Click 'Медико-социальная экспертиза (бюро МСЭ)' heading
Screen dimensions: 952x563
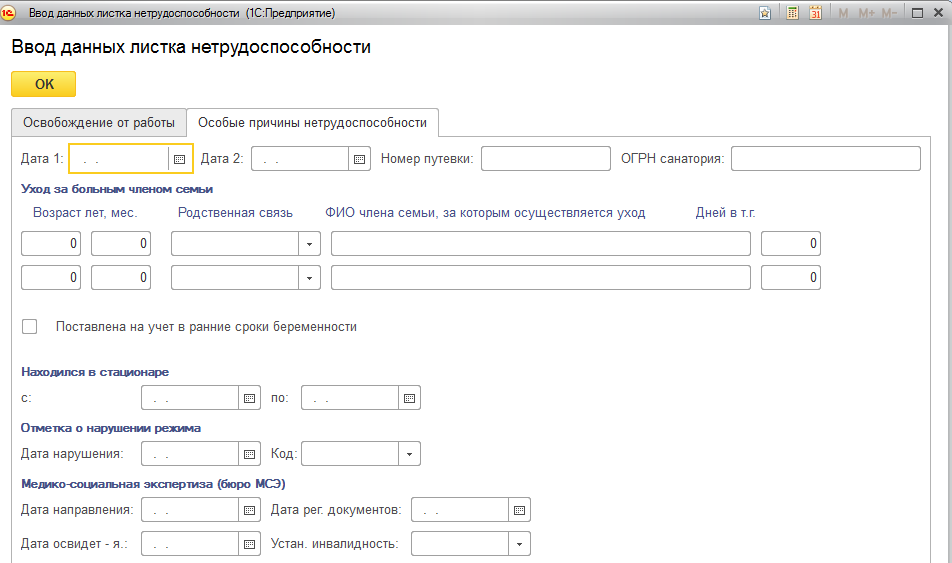click(154, 484)
